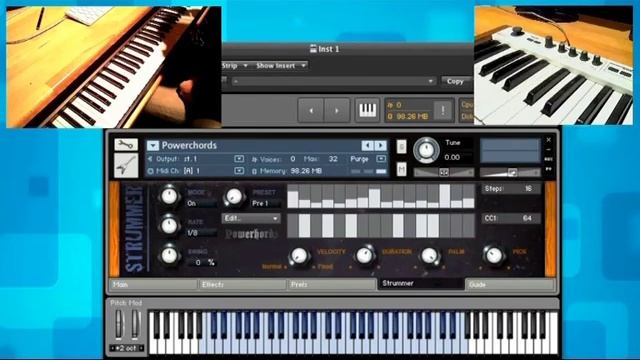Switch to the Main tab
Viewport: 640px width, 360px height.
[153, 284]
